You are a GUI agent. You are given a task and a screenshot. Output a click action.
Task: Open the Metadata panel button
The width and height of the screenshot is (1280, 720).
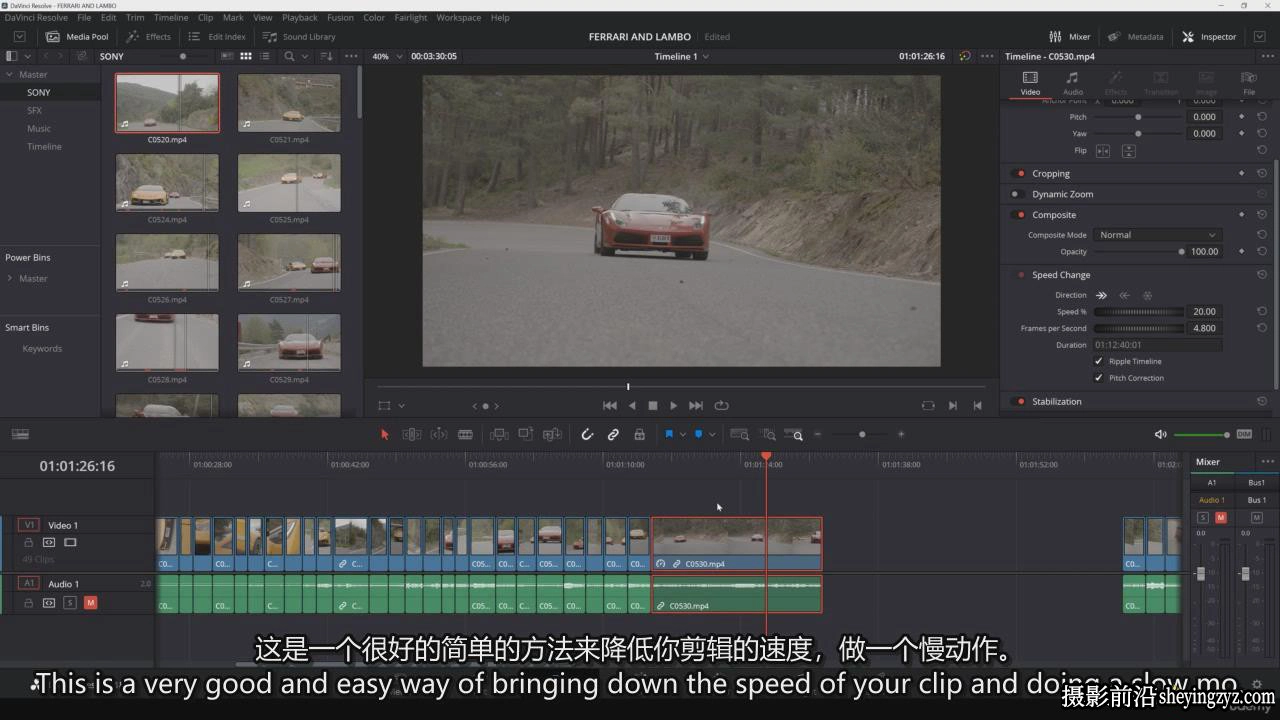click(x=1136, y=36)
